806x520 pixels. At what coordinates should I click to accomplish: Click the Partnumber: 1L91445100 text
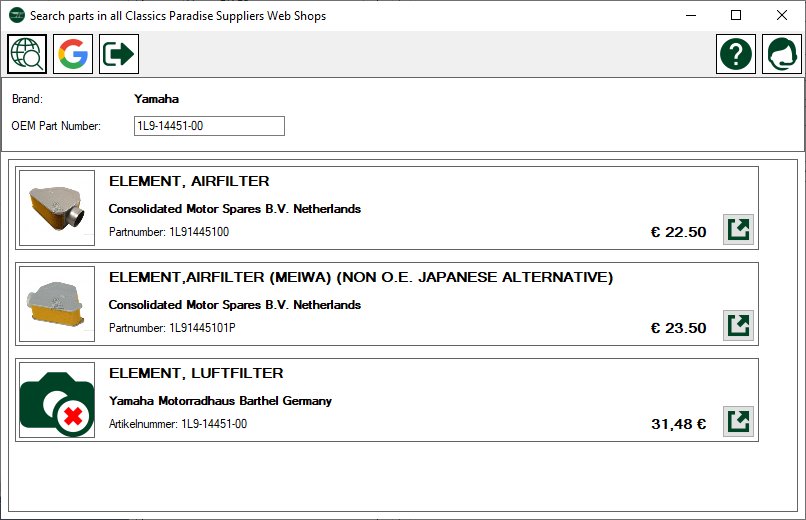[x=169, y=232]
